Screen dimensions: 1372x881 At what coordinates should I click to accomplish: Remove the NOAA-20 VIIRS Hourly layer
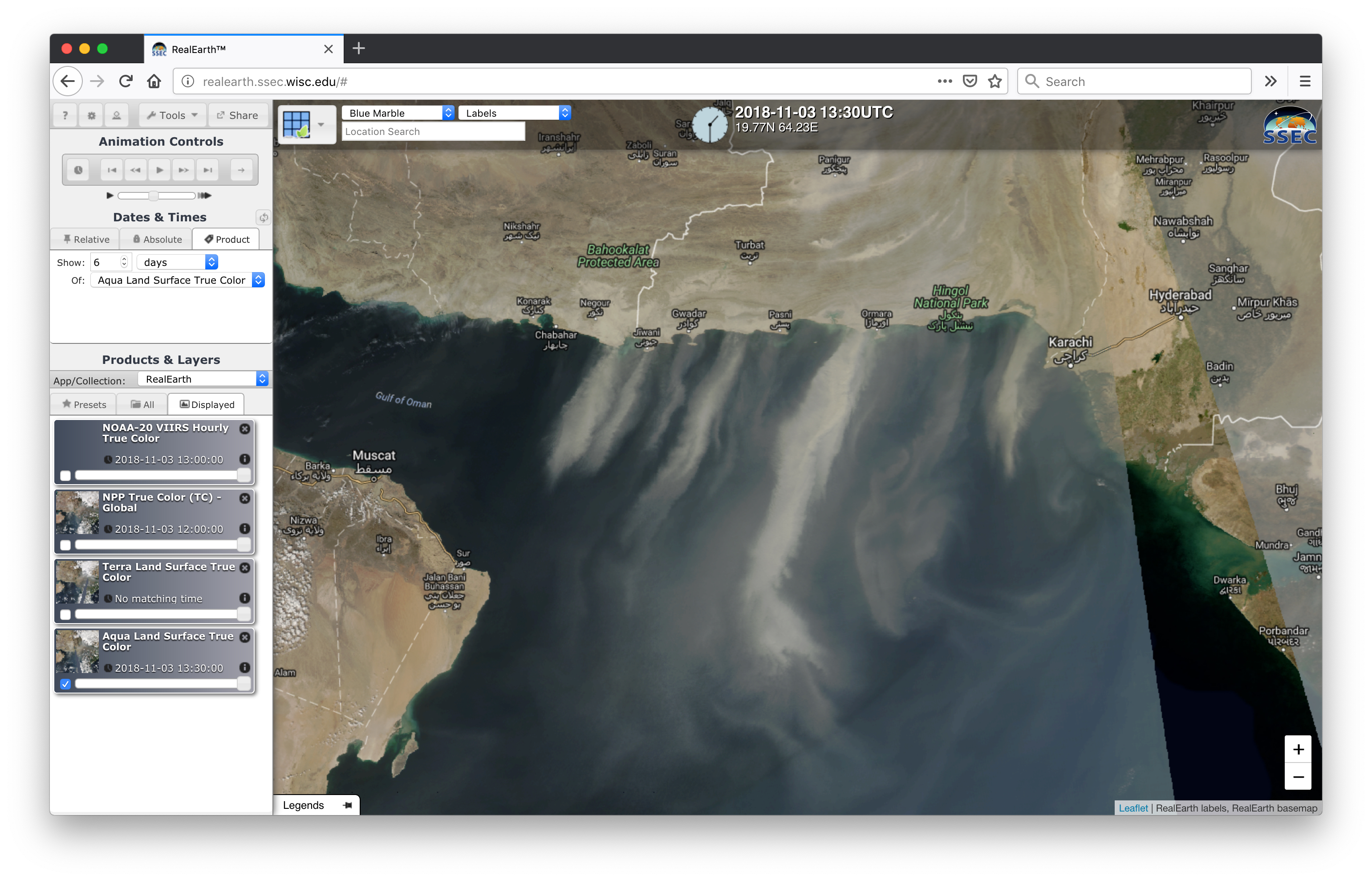pos(245,428)
